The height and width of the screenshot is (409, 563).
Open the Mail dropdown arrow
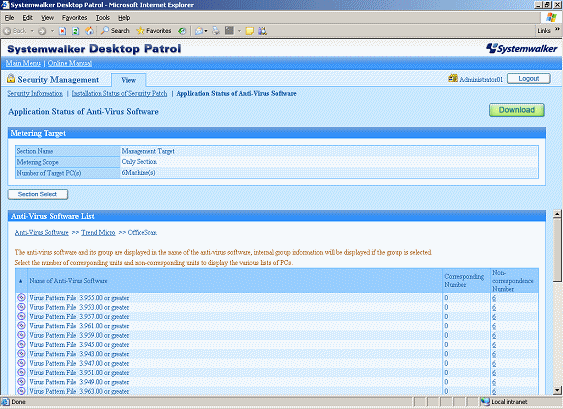(206, 31)
